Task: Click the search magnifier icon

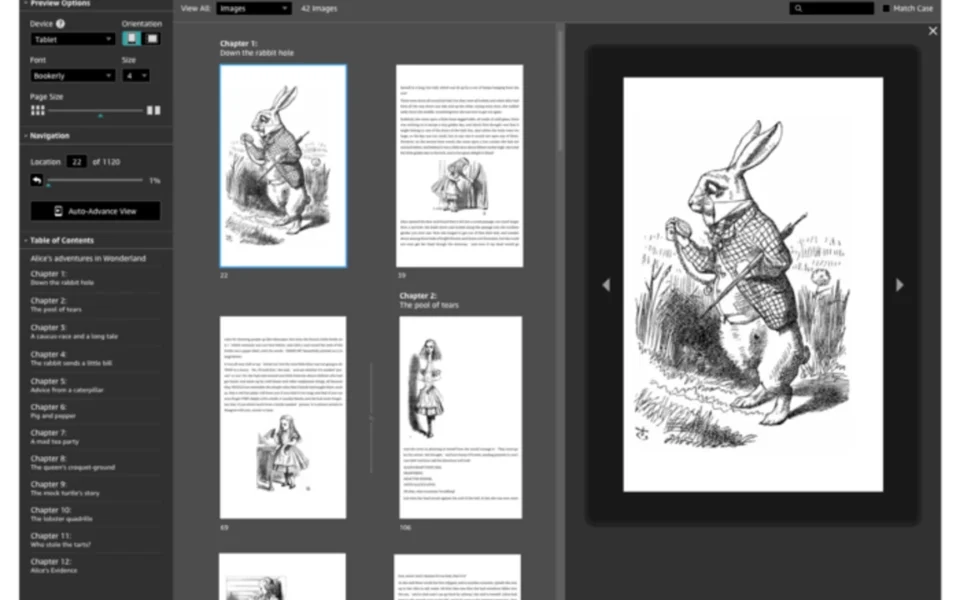Action: pyautogui.click(x=798, y=9)
